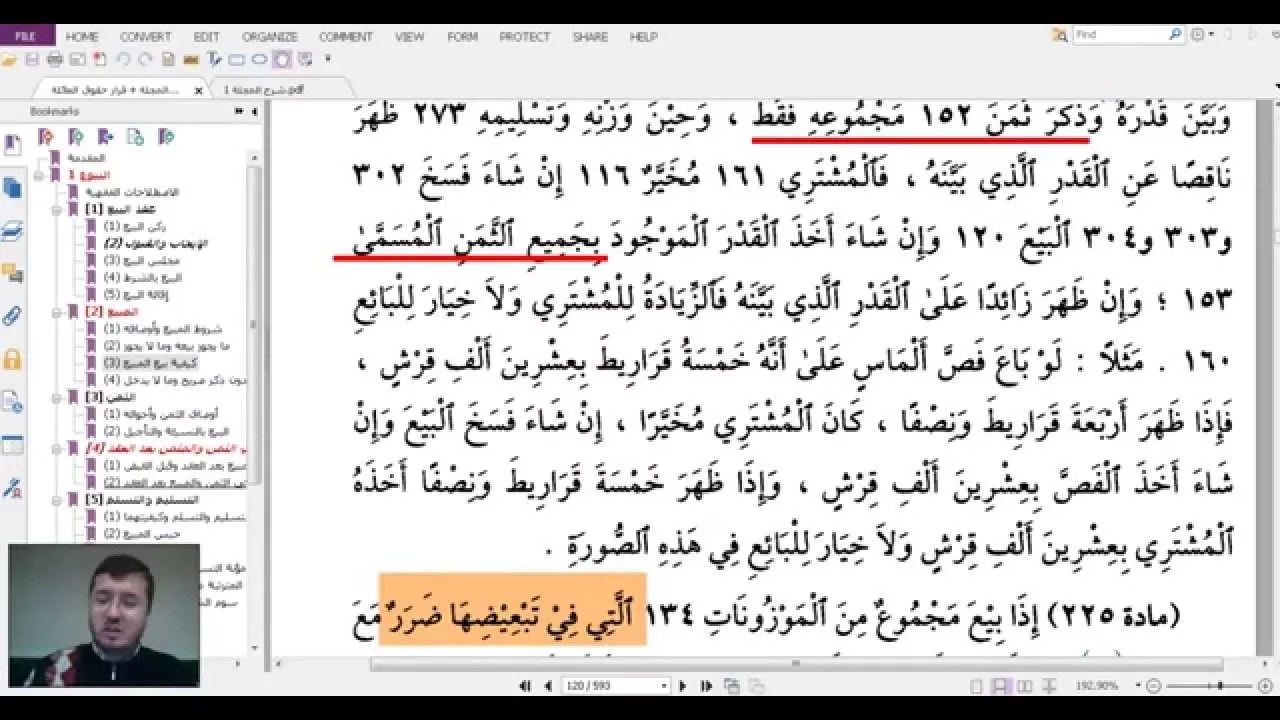Go to previous page arrow

(548, 686)
